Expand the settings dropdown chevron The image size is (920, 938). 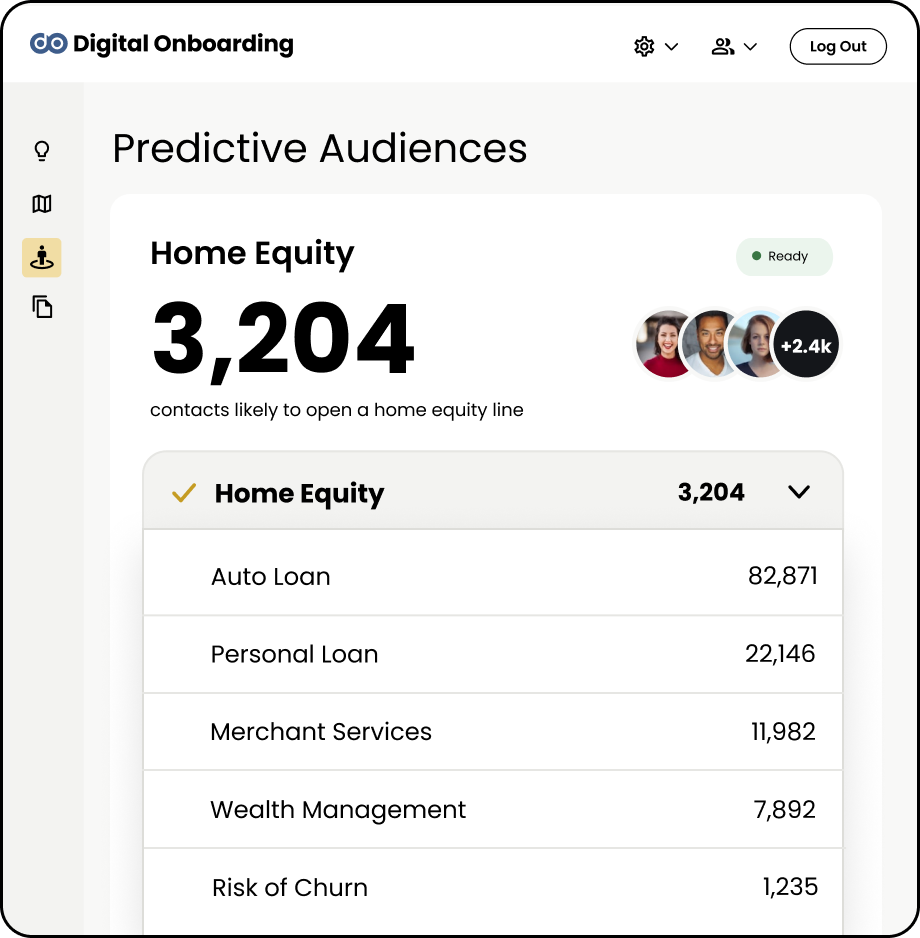point(672,47)
